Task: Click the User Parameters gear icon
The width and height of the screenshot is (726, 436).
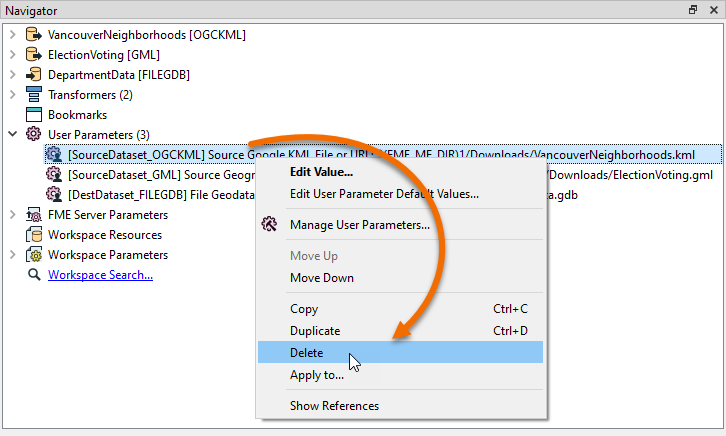Action: (33, 135)
